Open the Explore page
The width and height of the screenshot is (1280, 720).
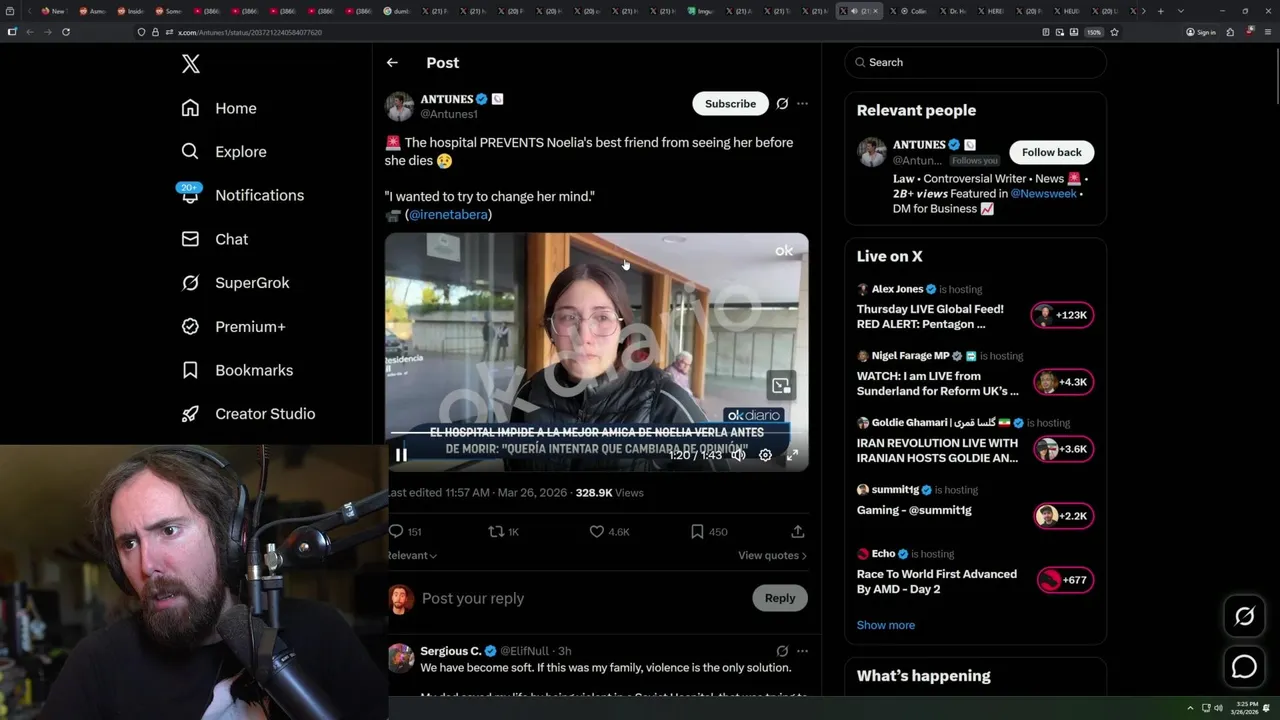click(x=224, y=152)
